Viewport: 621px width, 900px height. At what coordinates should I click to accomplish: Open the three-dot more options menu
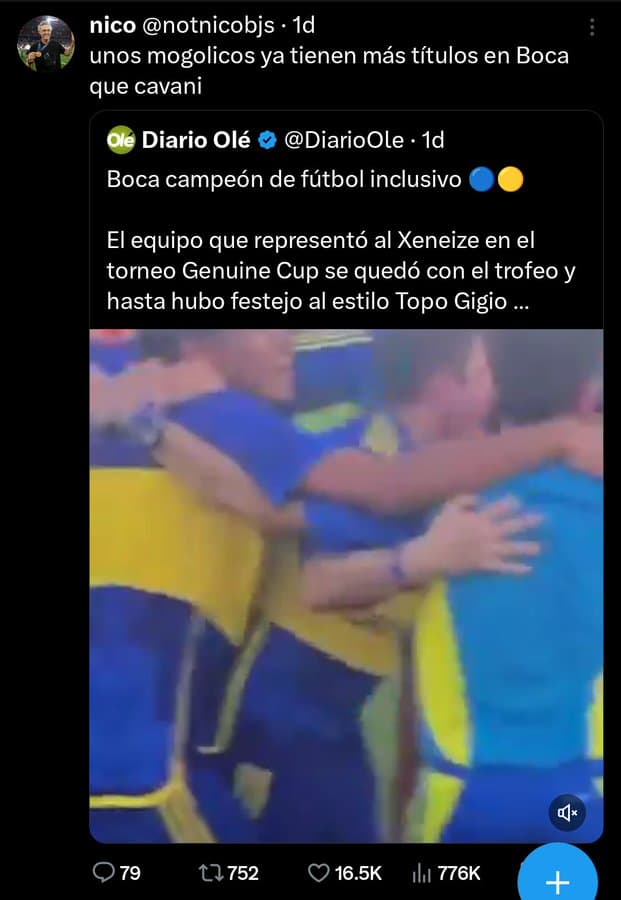592,27
